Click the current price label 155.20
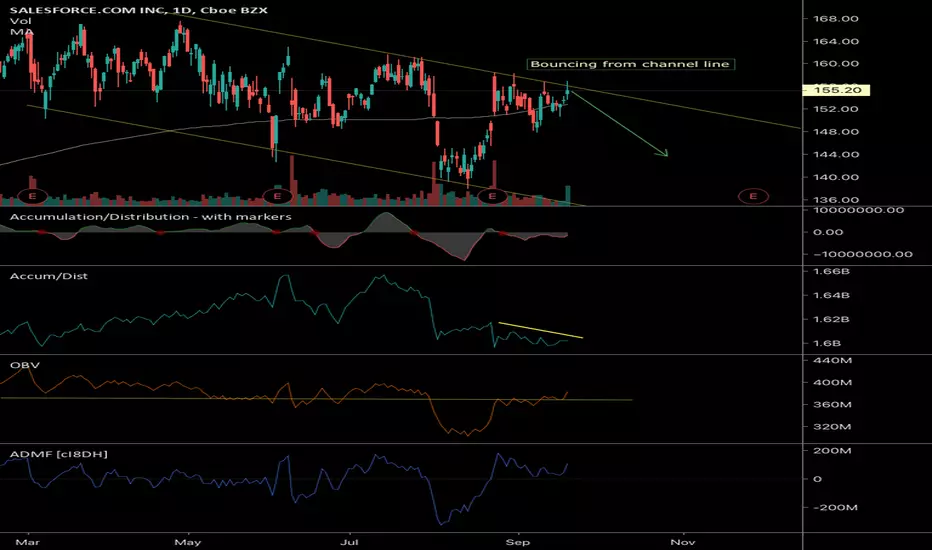This screenshot has height=550, width=932. (x=836, y=90)
